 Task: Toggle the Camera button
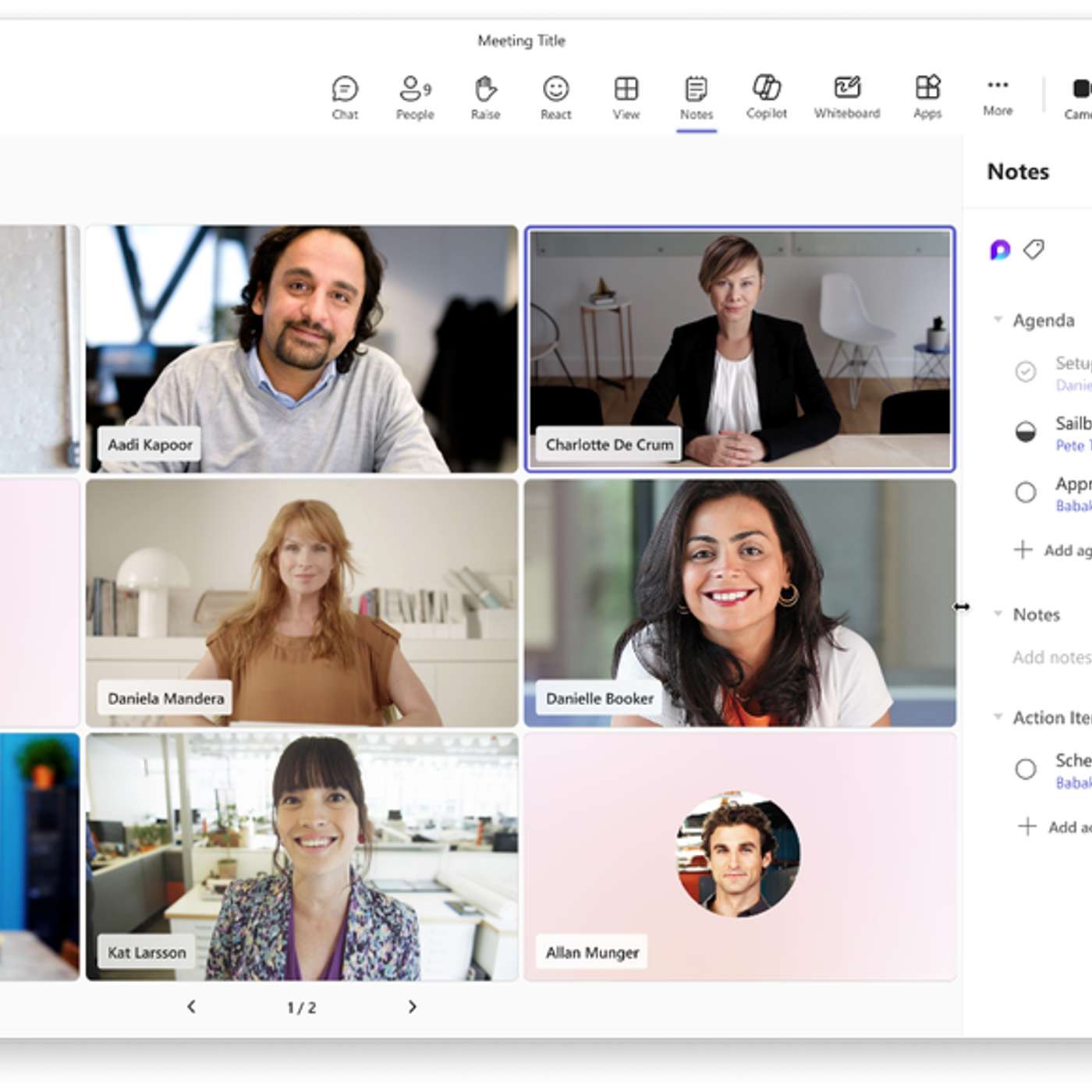pos(1080,98)
